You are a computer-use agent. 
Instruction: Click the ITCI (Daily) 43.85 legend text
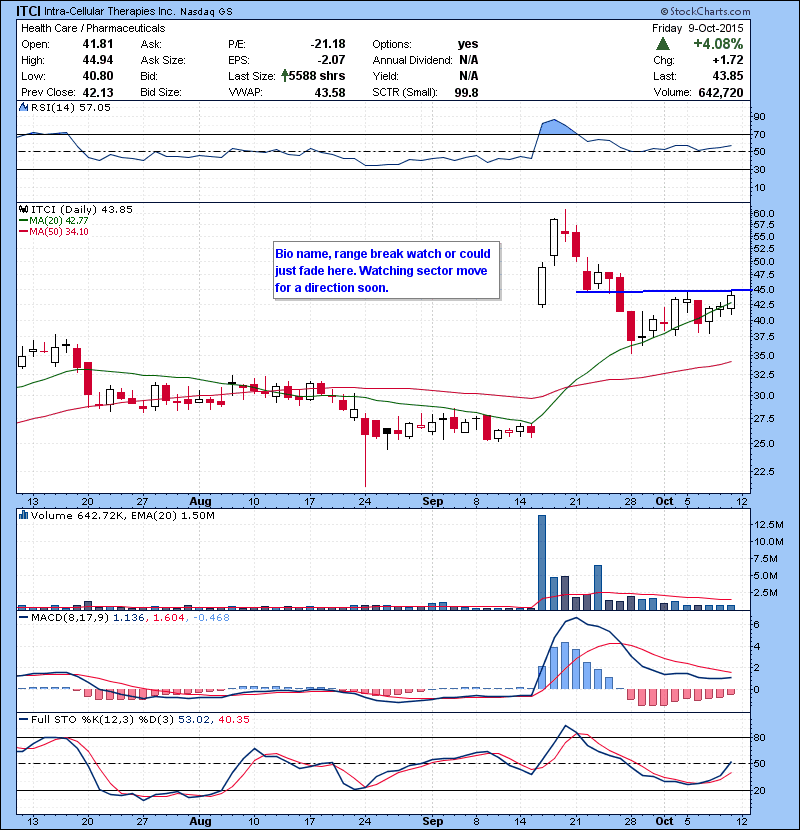(x=82, y=209)
